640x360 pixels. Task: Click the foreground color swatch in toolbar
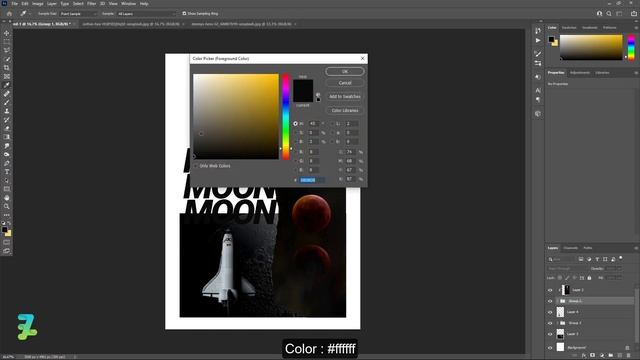(x=4, y=230)
